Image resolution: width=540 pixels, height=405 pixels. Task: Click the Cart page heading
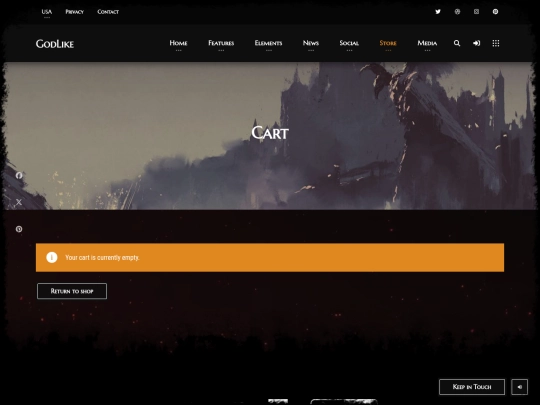pos(270,133)
